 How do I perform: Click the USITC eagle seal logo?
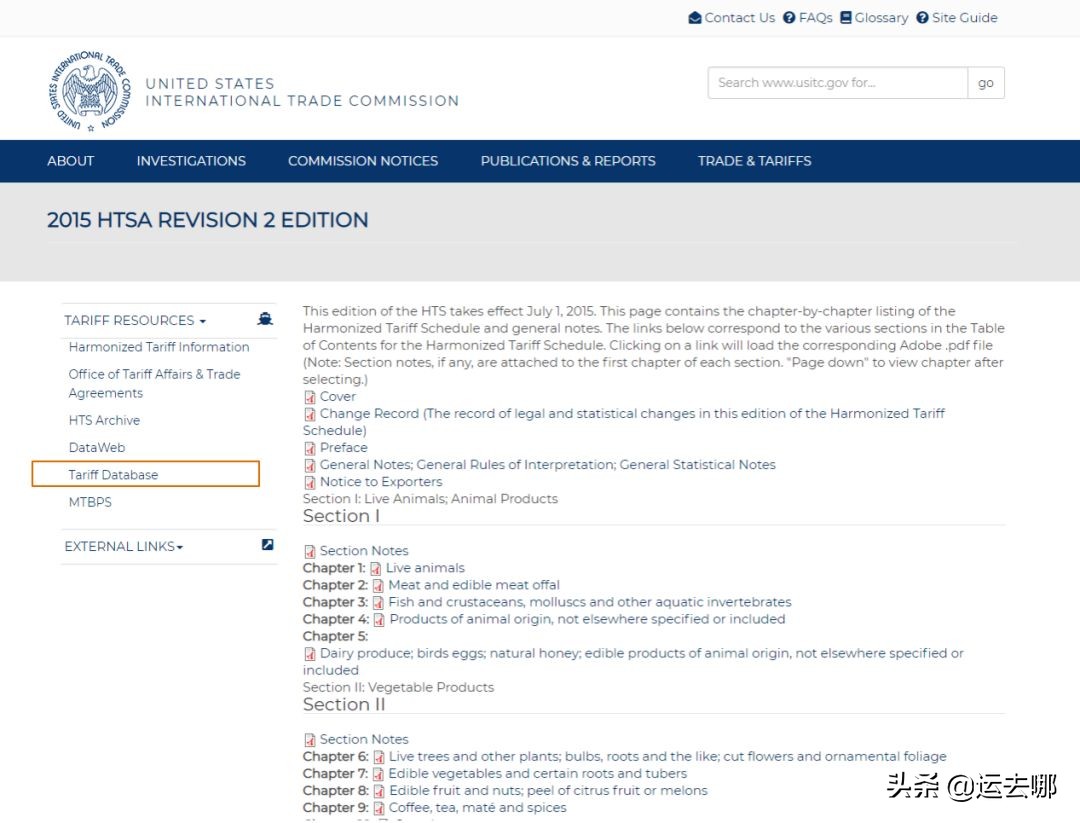tap(90, 91)
